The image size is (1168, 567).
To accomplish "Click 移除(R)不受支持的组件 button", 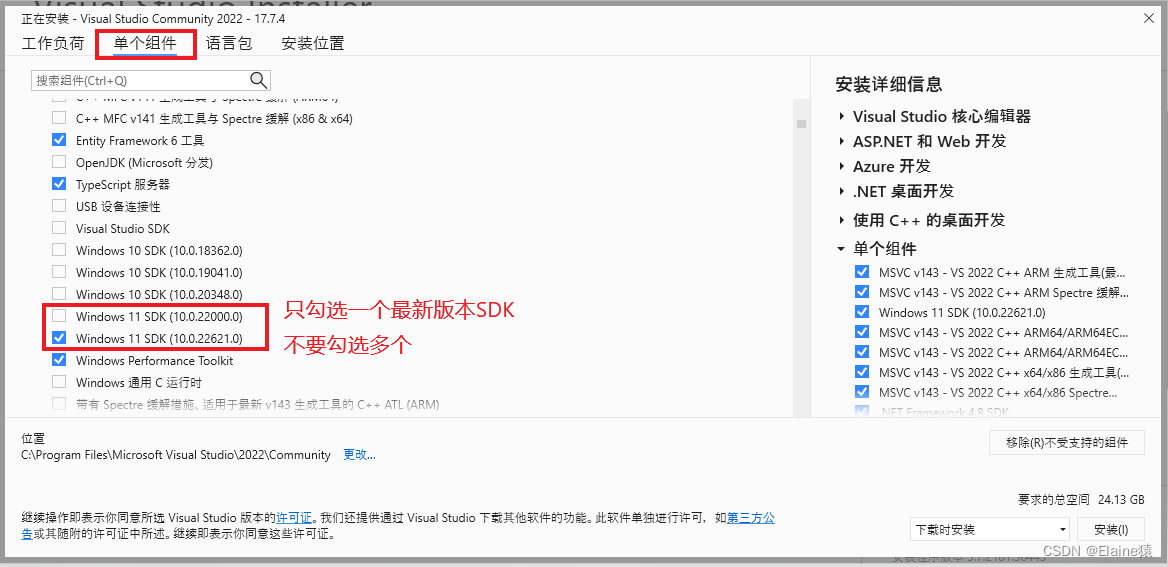I will [1067, 442].
